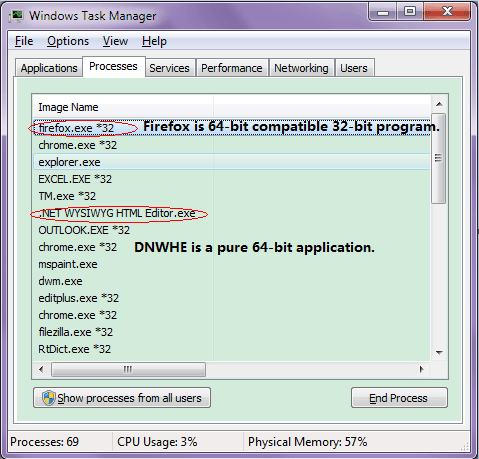
Task: Switch to the Users tab
Action: coord(354,68)
